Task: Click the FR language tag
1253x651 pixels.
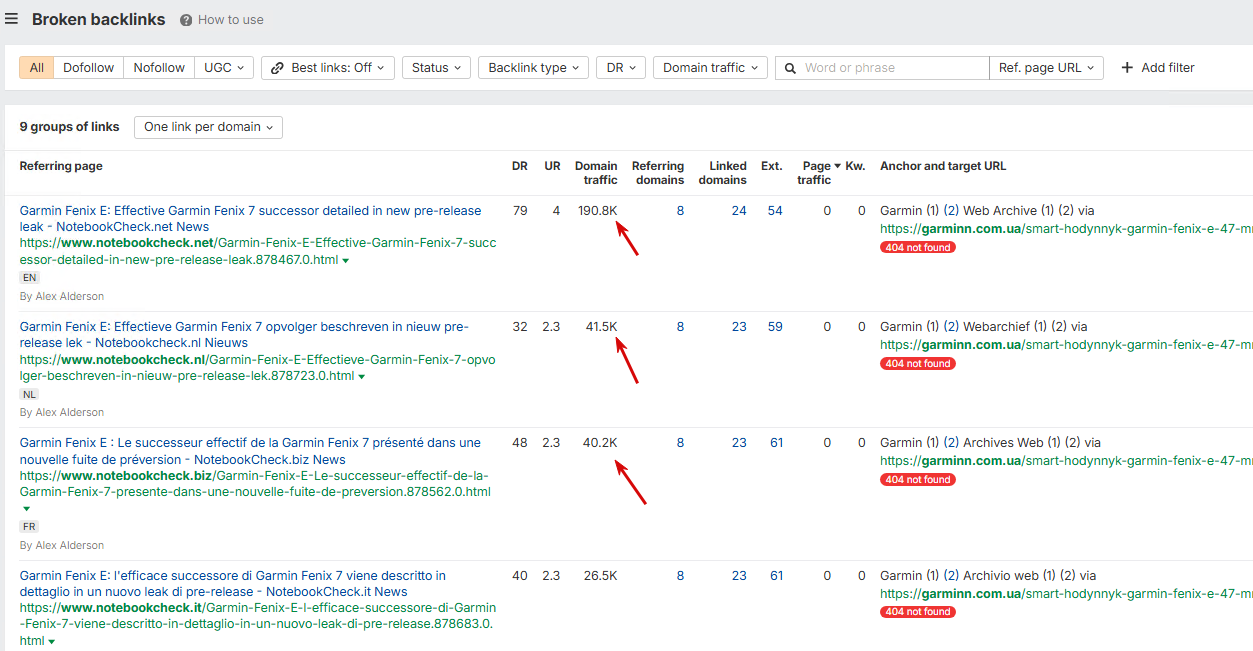Action: coord(29,527)
